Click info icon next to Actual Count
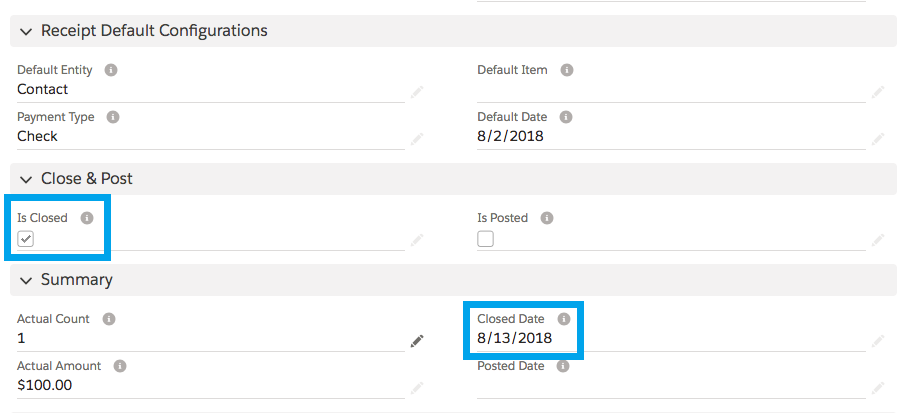903x413 pixels. point(109,319)
